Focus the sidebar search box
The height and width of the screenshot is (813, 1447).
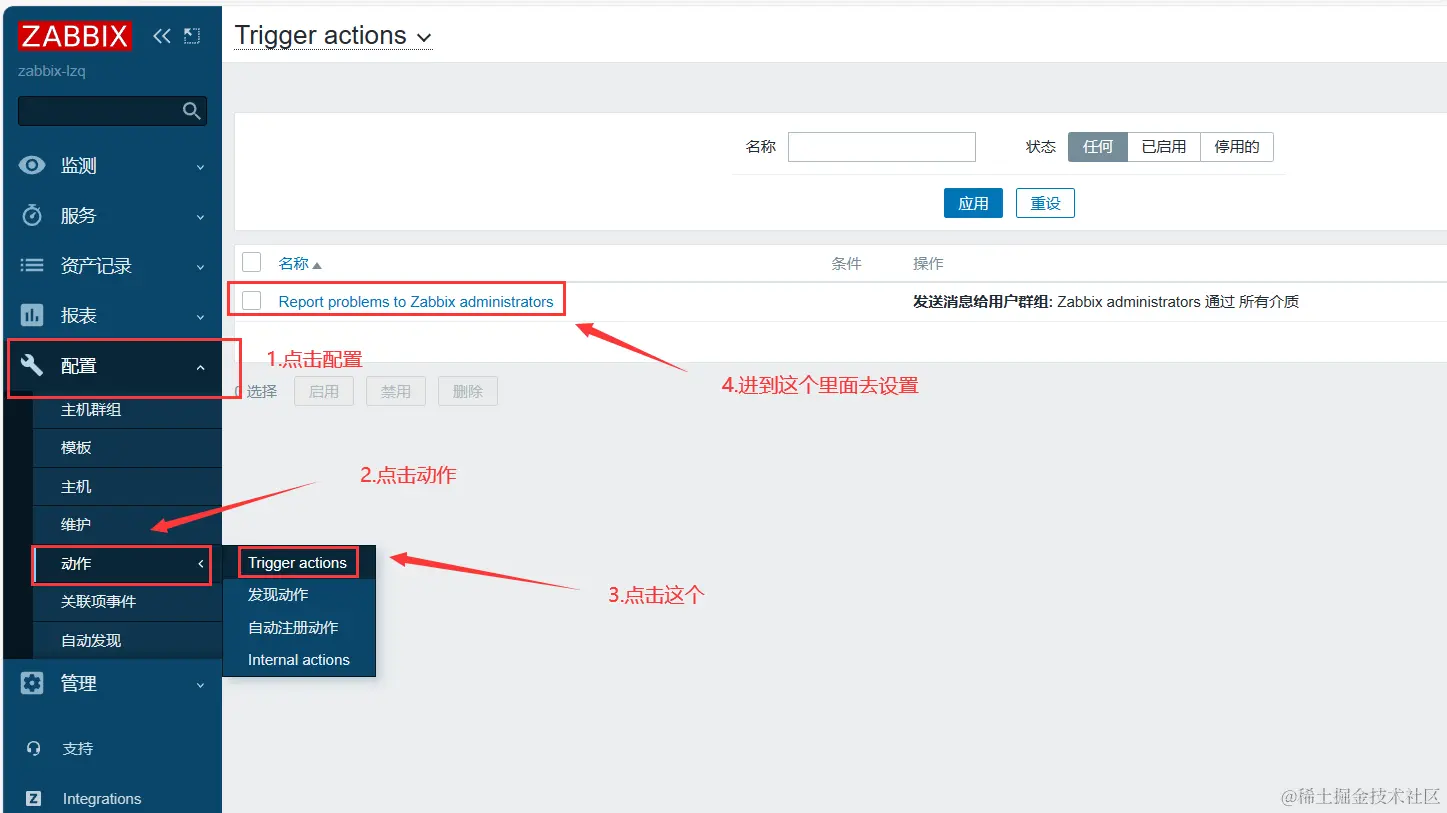pyautogui.click(x=112, y=111)
